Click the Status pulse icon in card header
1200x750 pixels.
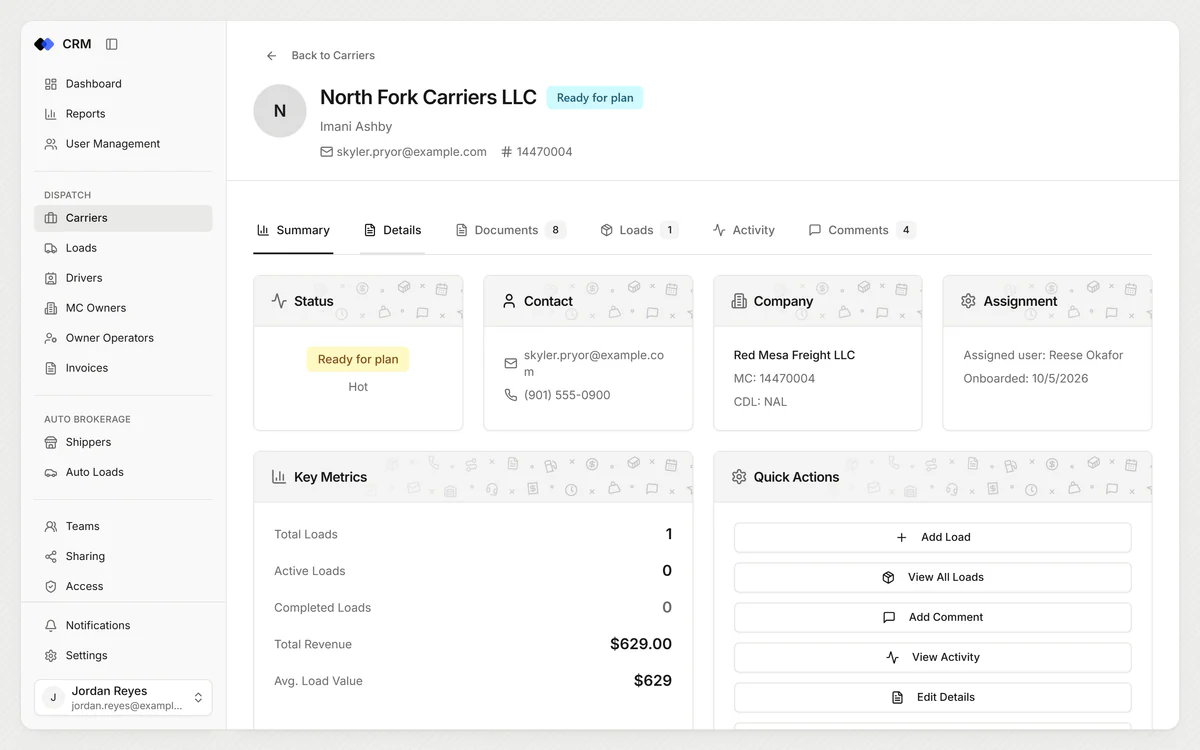click(279, 301)
